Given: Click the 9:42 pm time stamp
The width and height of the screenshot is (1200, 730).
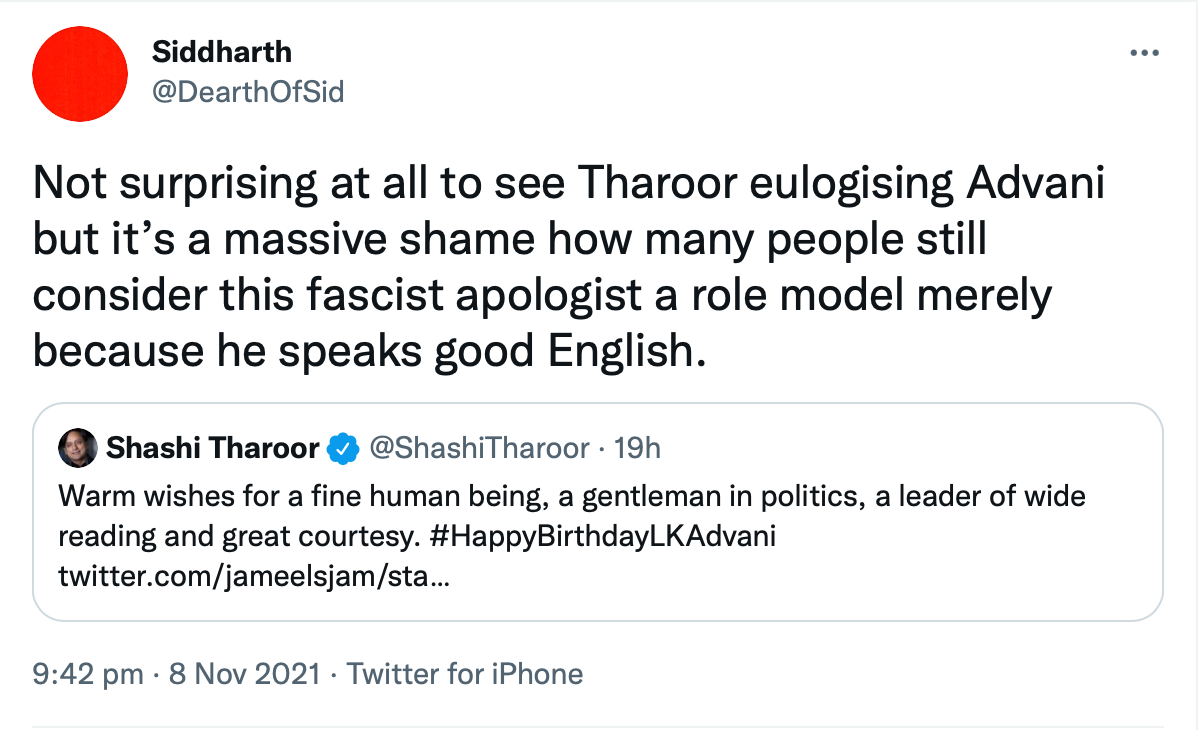Looking at the screenshot, I should click(88, 674).
